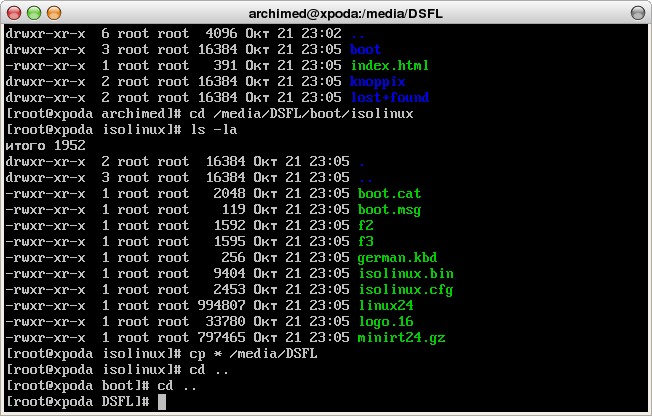Click the 'boot.msg' file name

pyautogui.click(x=390, y=210)
